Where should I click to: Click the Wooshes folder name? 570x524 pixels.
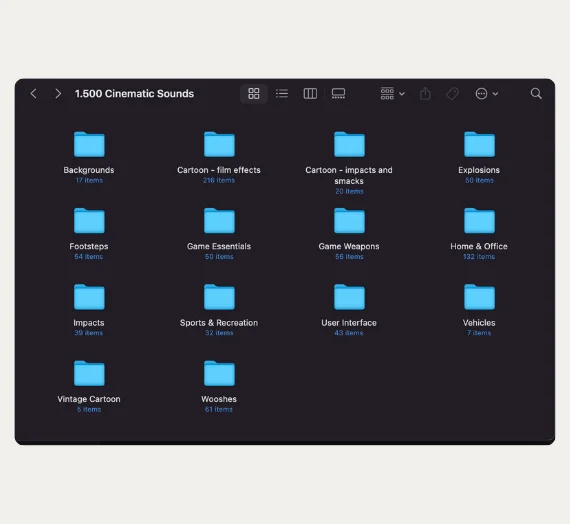pyautogui.click(x=219, y=399)
